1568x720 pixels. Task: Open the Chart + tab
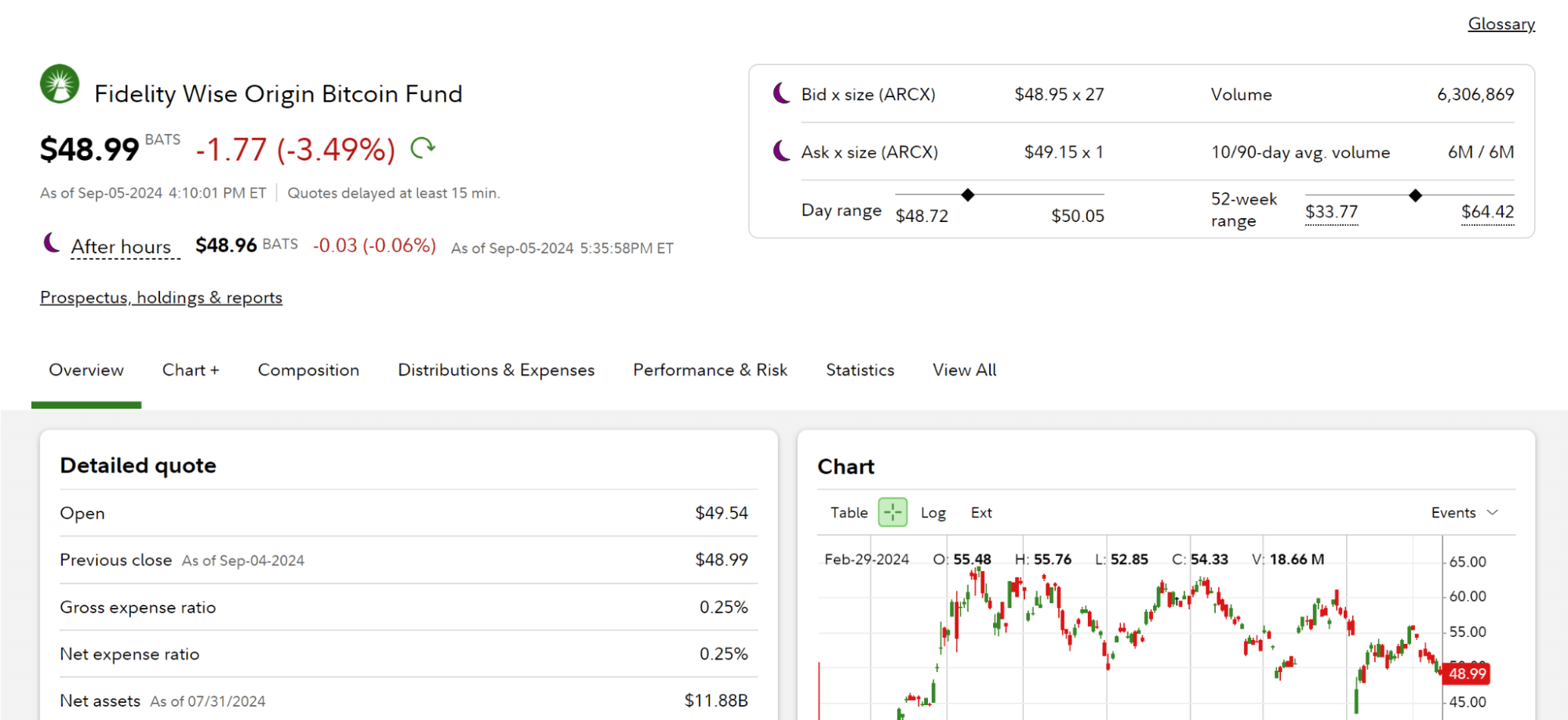point(191,370)
